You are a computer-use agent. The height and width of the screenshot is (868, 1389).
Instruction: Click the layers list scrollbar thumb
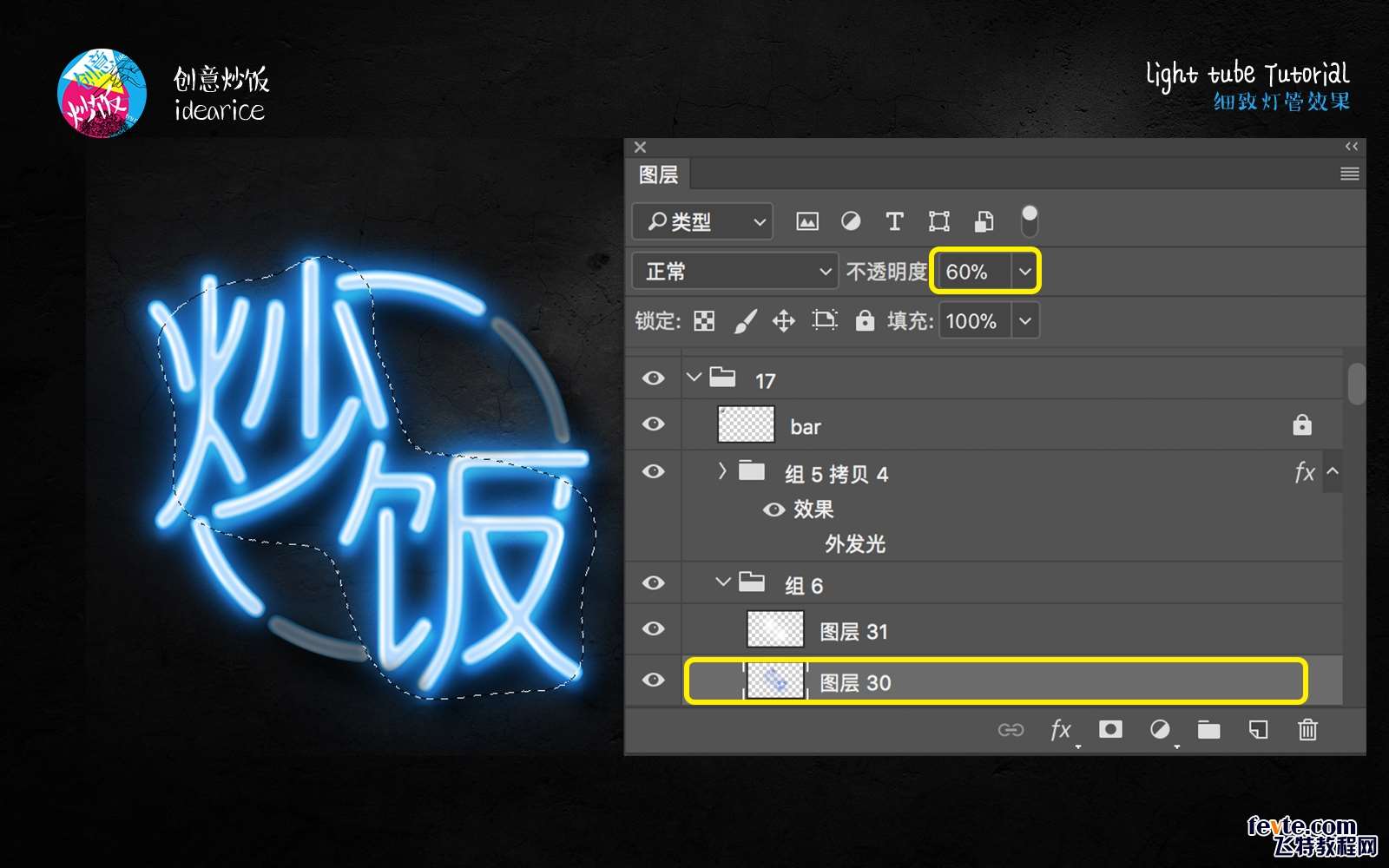pos(1356,384)
